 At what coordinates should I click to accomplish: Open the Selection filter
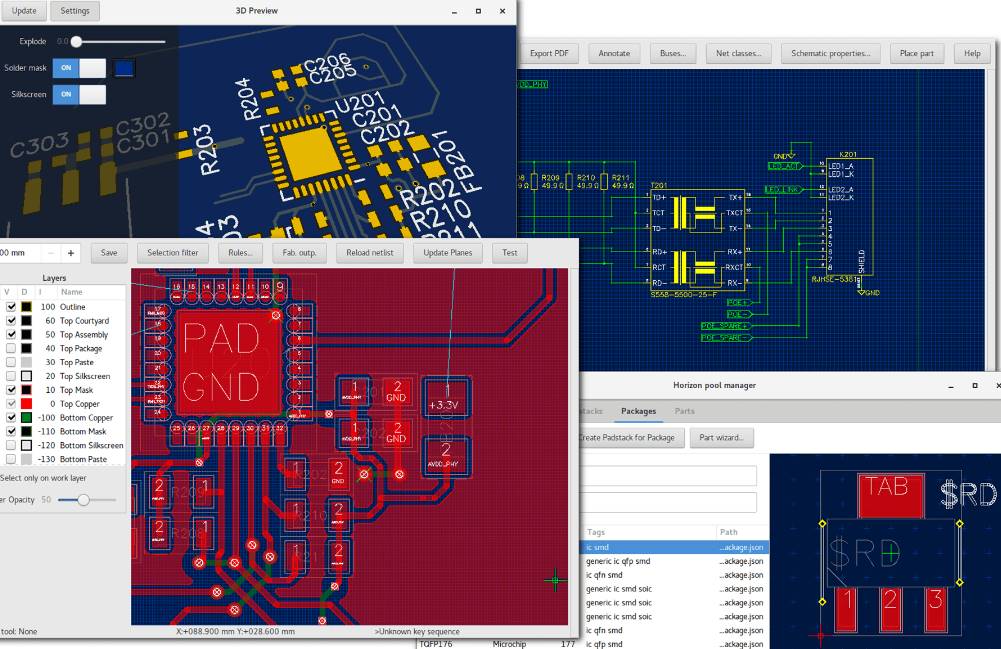pyautogui.click(x=172, y=253)
